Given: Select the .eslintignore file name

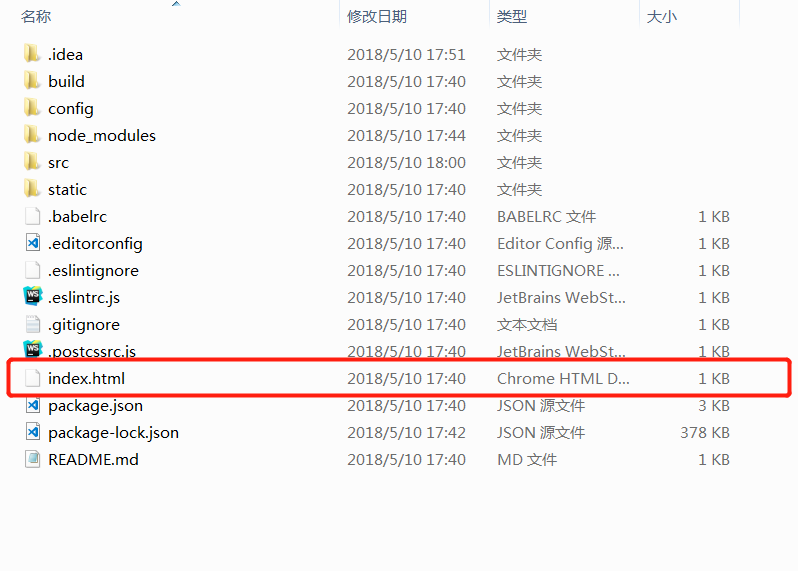Looking at the screenshot, I should [93, 270].
